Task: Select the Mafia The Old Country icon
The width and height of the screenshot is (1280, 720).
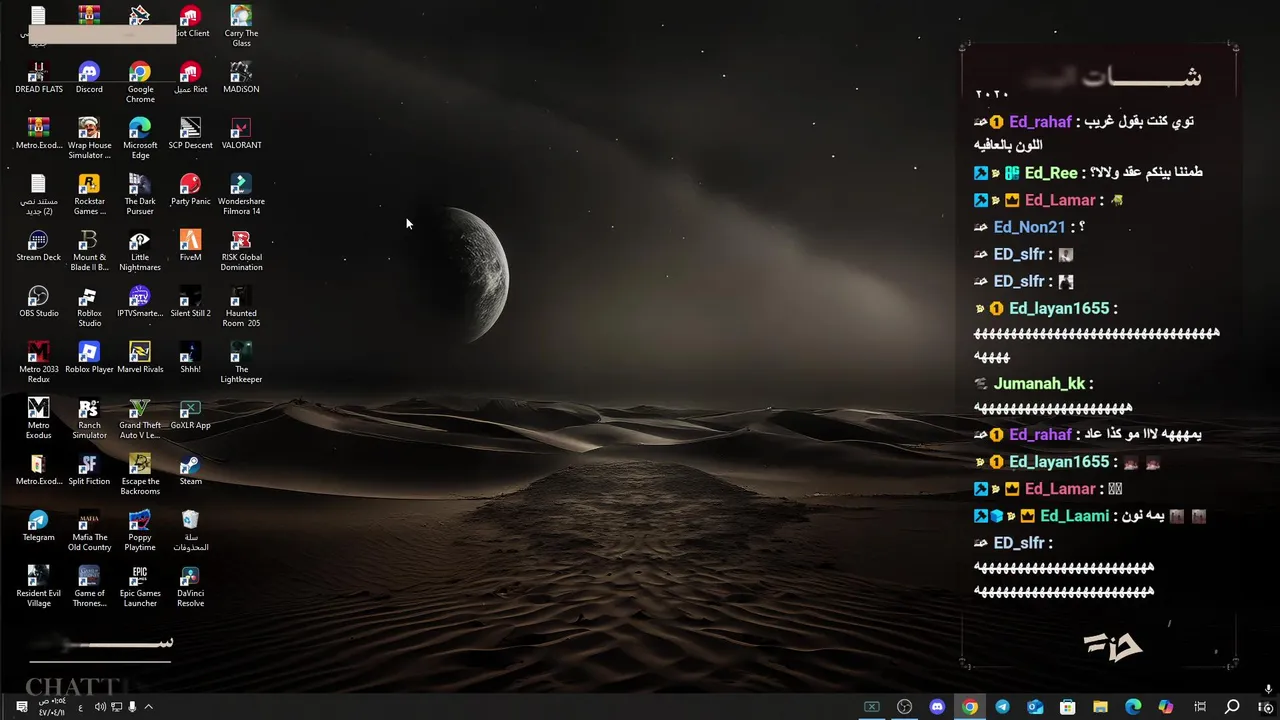Action: 89,530
